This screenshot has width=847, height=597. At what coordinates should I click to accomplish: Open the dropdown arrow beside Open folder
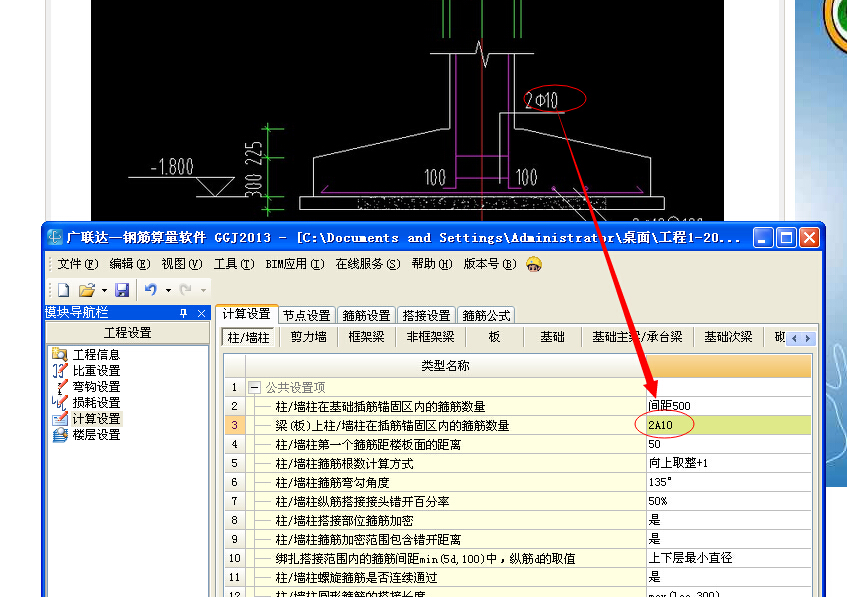pos(104,291)
